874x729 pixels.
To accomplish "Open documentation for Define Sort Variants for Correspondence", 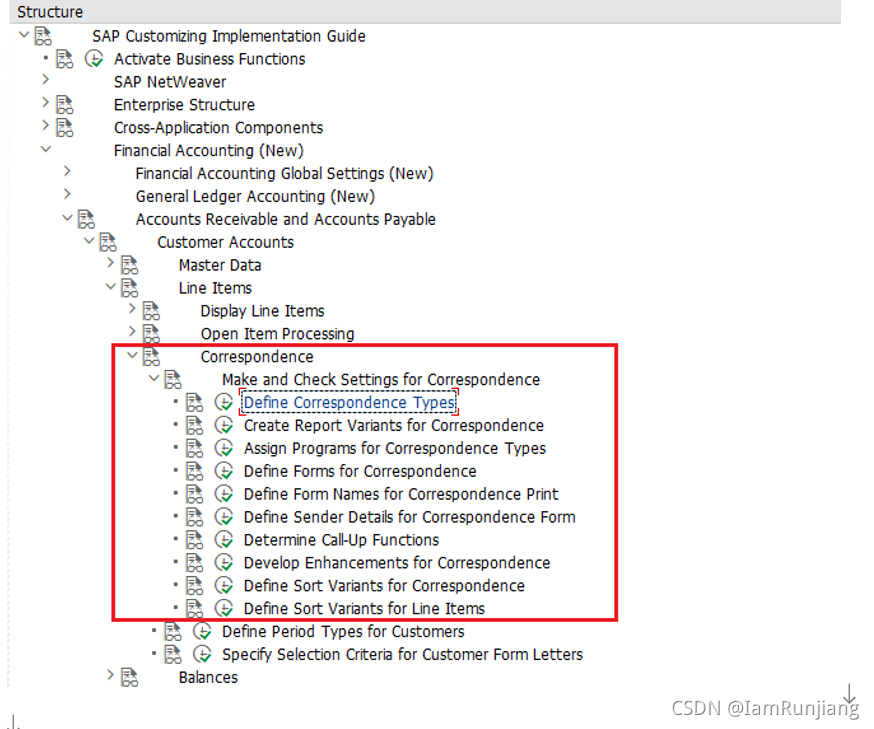I will pyautogui.click(x=195, y=585).
